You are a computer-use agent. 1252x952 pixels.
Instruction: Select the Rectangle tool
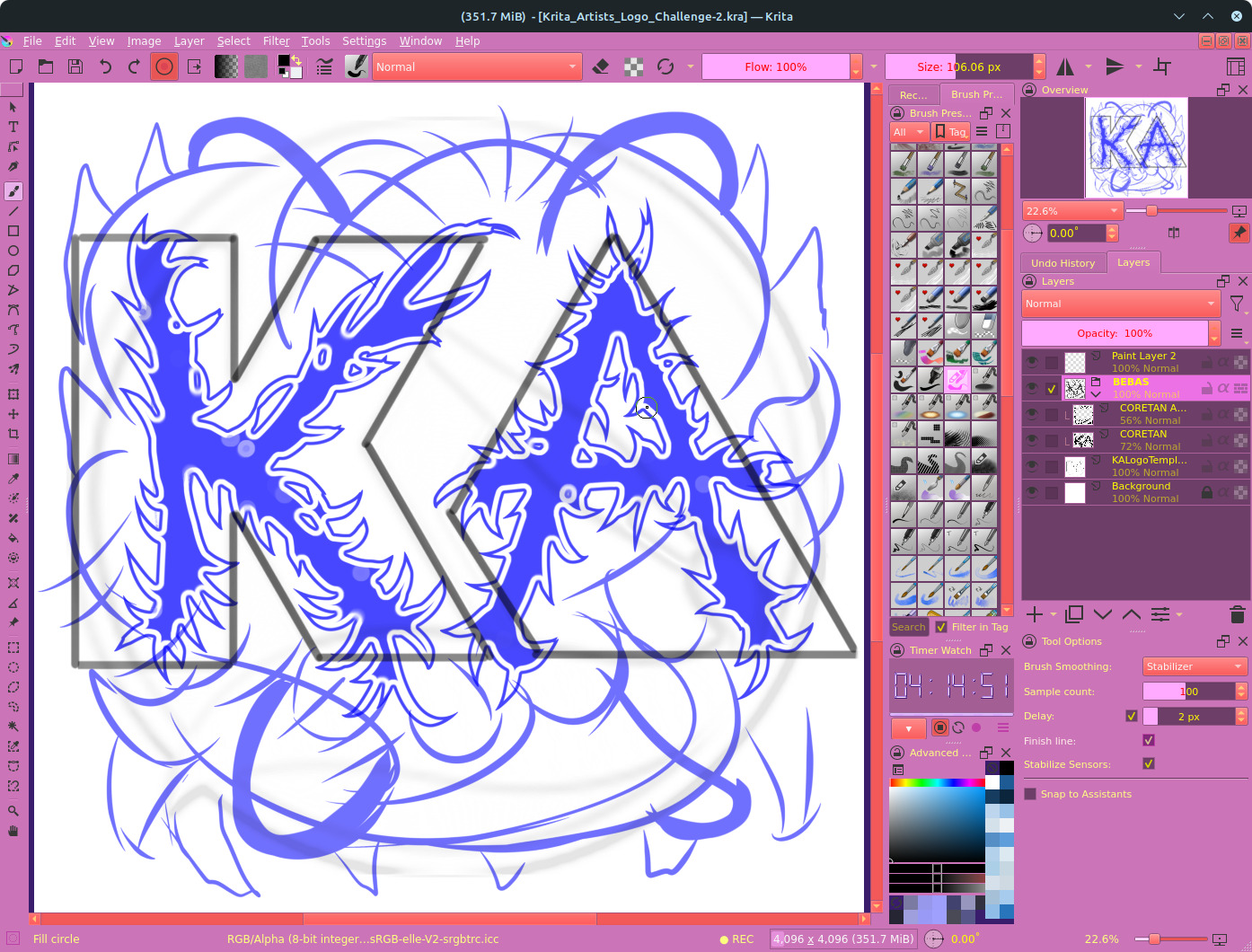pyautogui.click(x=13, y=231)
